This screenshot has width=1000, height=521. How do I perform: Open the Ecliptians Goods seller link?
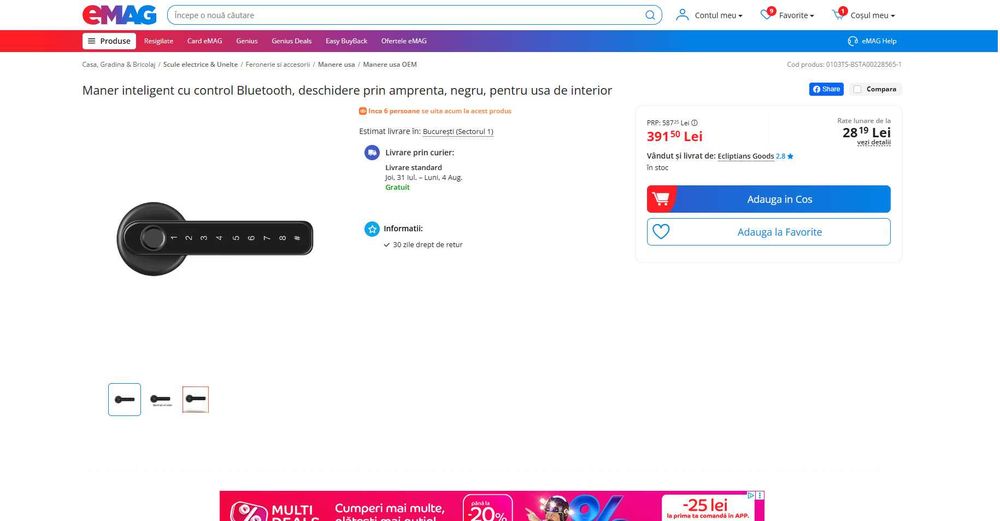[x=746, y=156]
